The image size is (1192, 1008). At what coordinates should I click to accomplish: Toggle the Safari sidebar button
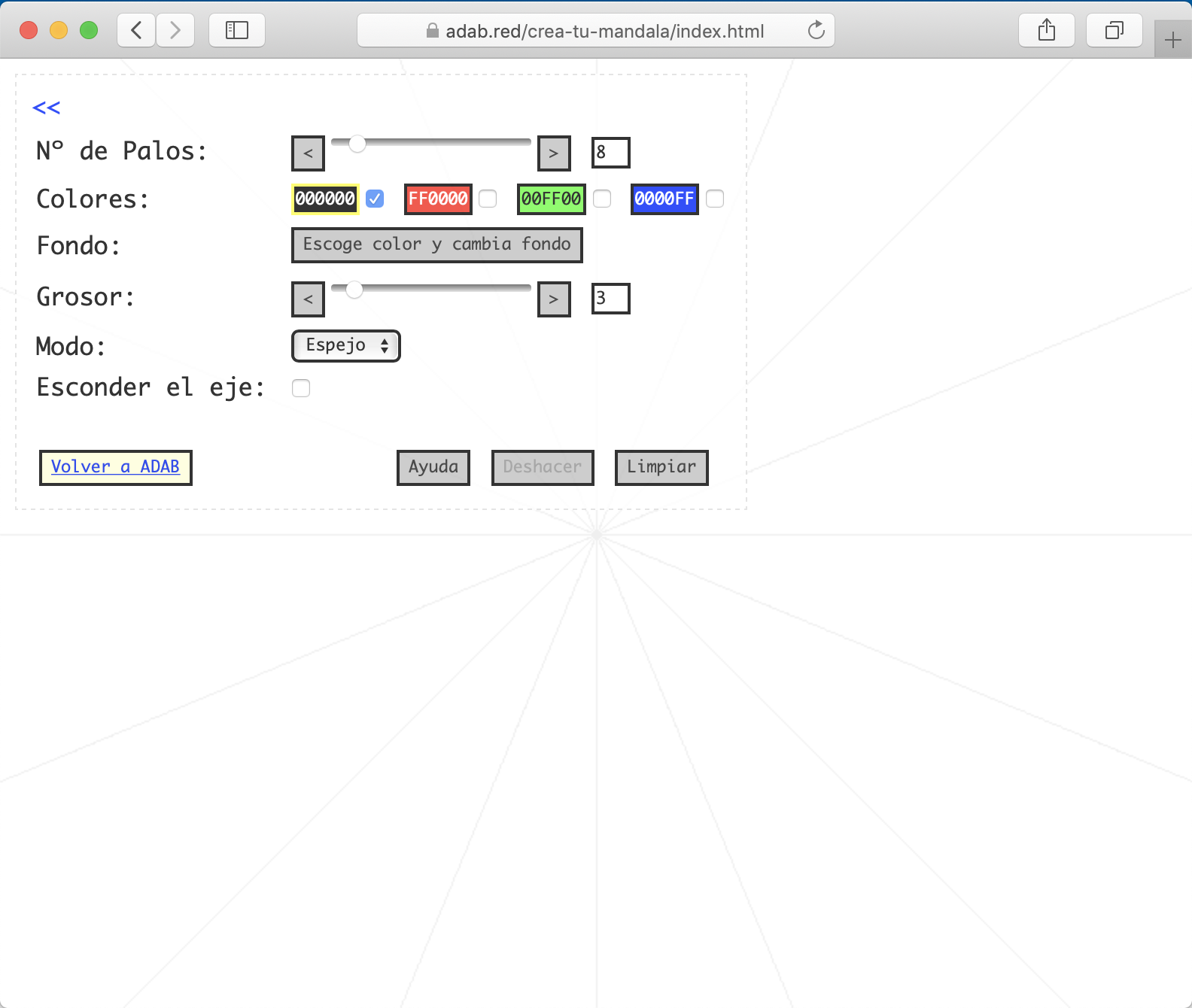pos(237,30)
